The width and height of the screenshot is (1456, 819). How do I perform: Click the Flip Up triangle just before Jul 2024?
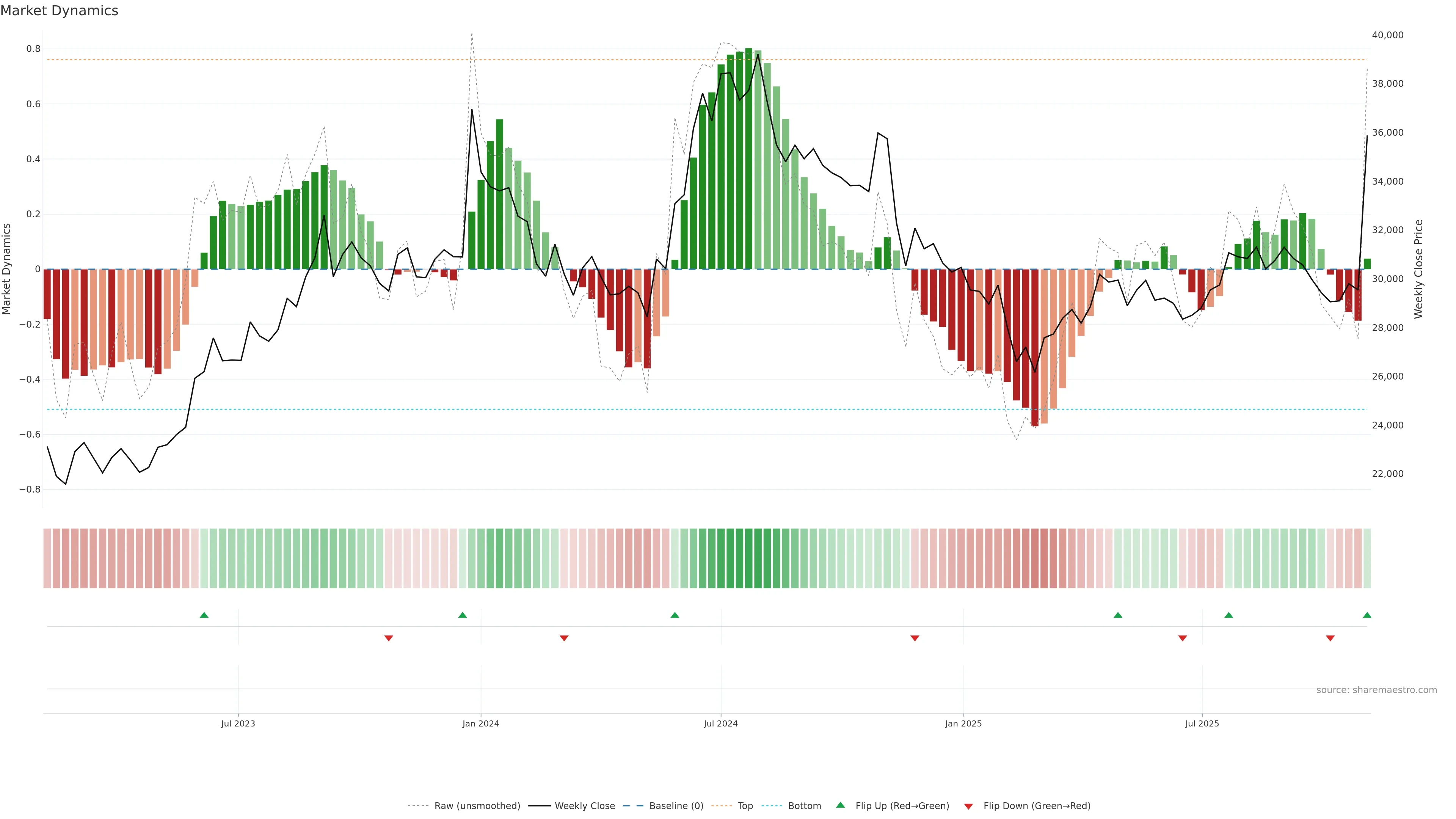tap(674, 615)
